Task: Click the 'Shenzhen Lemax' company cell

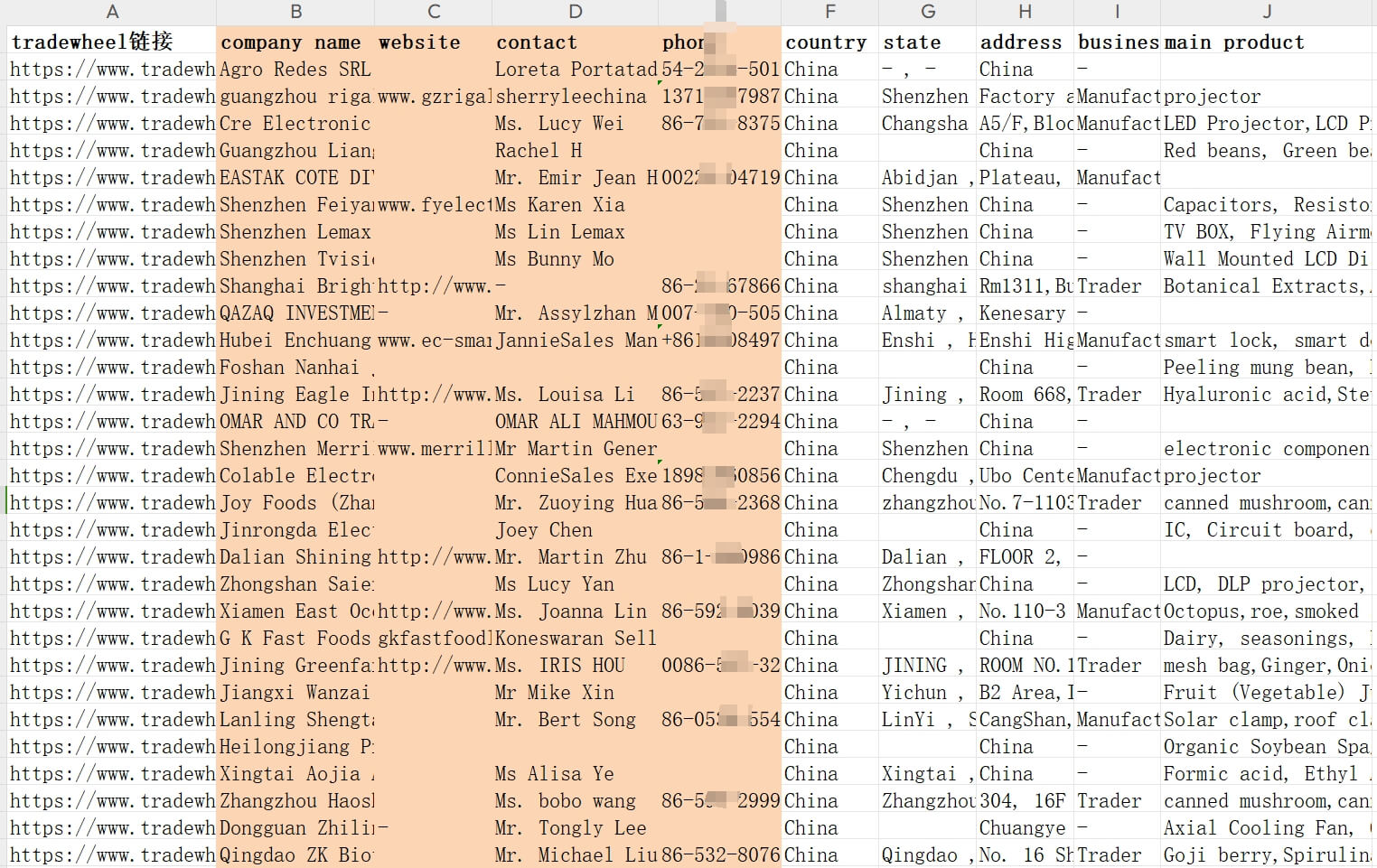Action: coord(295,231)
